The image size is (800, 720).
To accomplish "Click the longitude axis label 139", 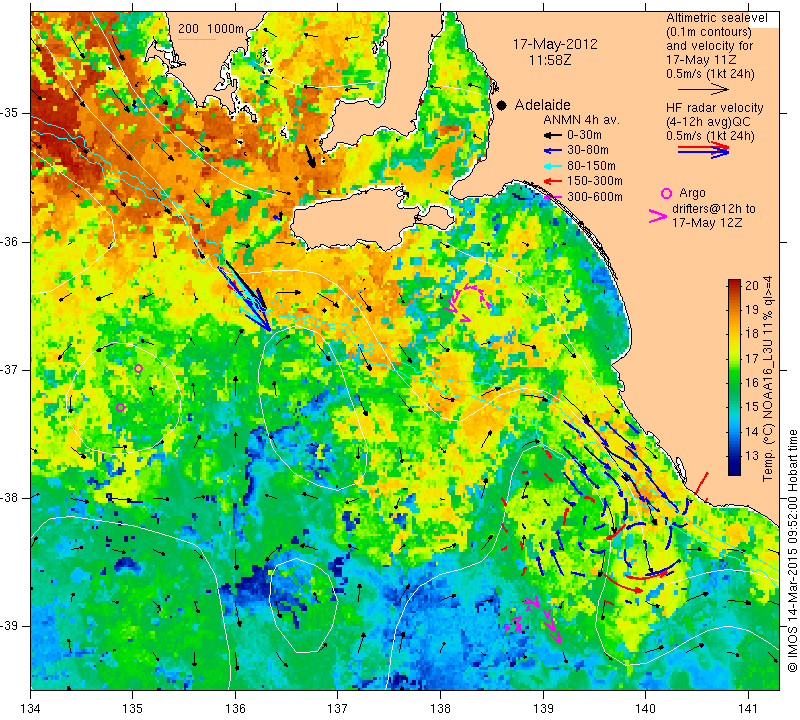I will click(x=543, y=709).
